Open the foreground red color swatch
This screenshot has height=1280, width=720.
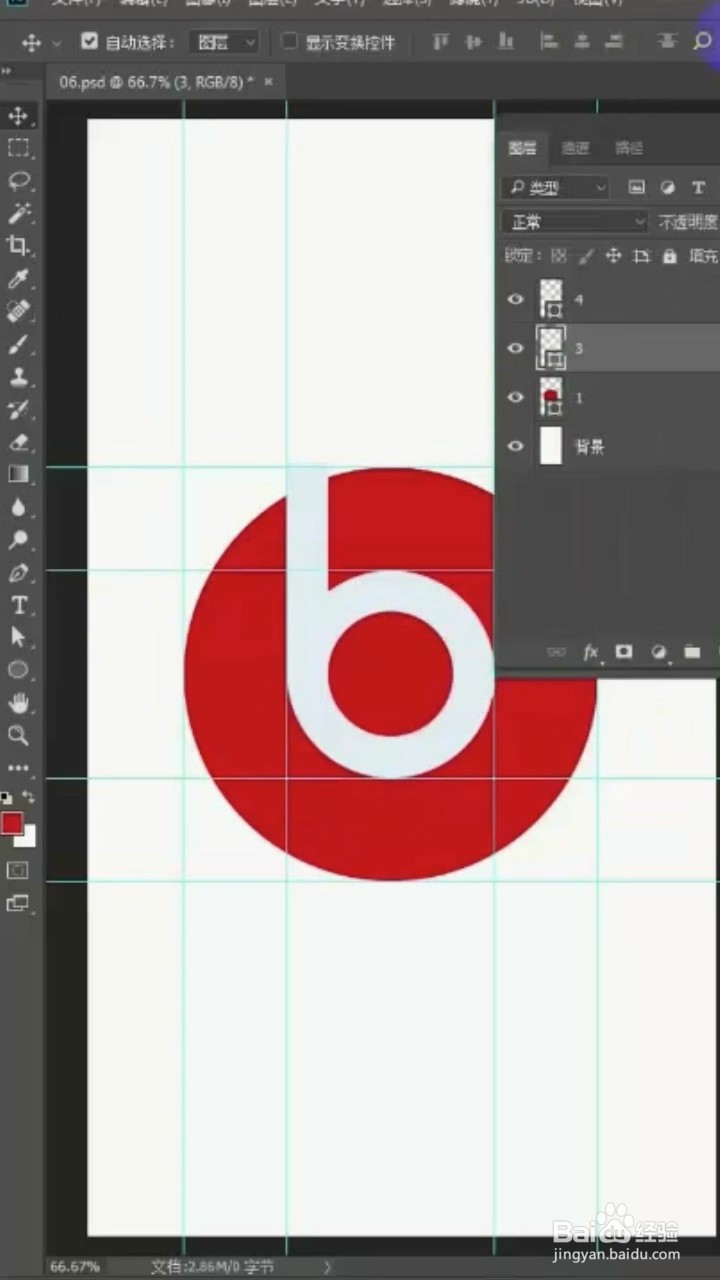click(12, 824)
